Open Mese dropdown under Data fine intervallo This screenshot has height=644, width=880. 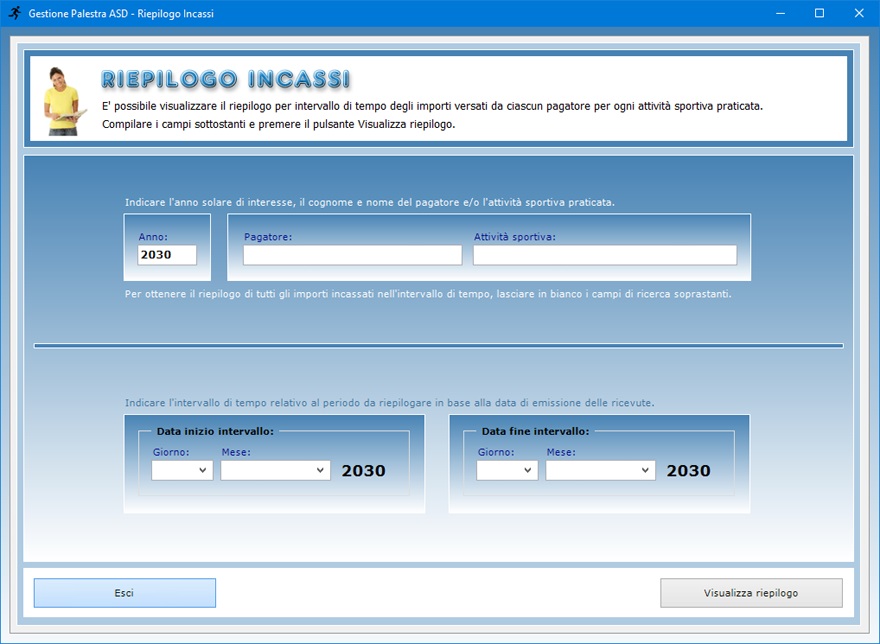click(600, 471)
